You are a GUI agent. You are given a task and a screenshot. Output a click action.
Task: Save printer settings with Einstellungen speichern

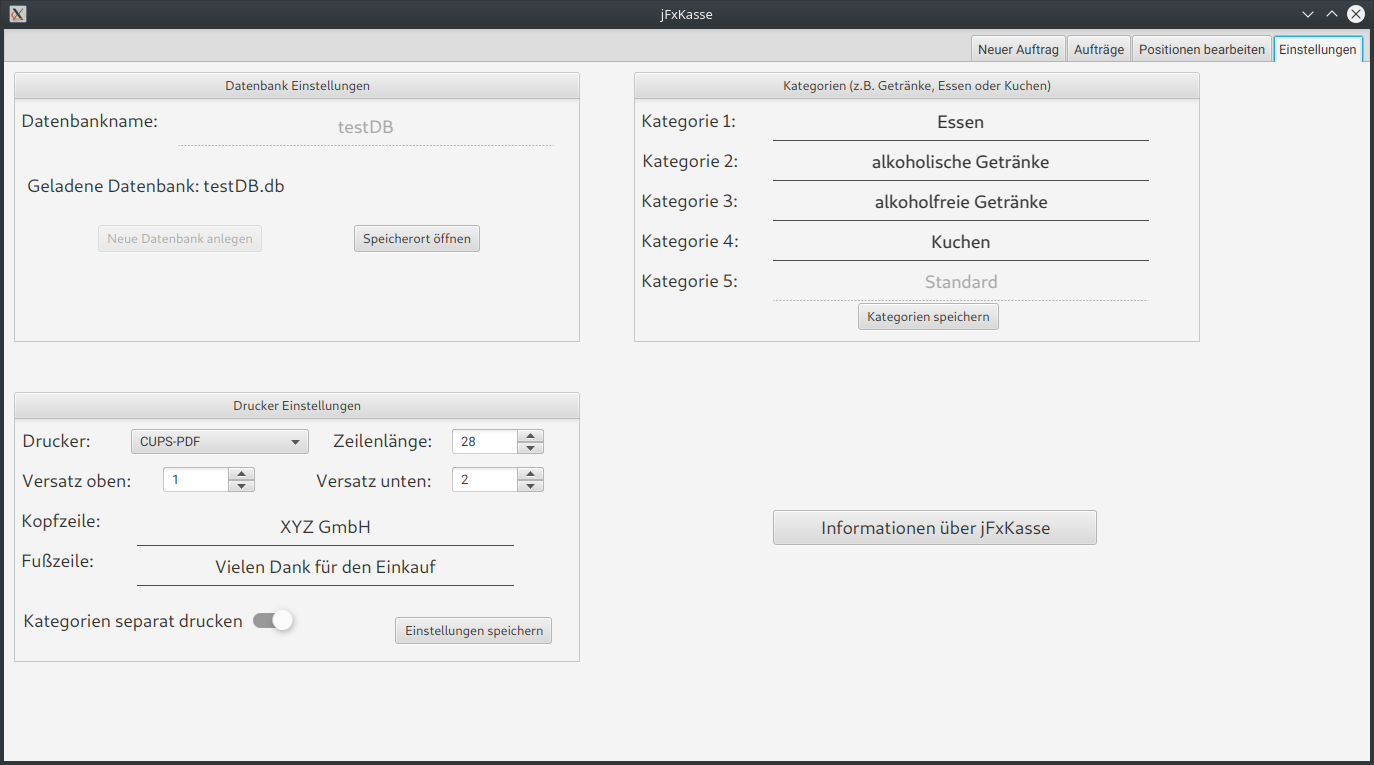473,631
